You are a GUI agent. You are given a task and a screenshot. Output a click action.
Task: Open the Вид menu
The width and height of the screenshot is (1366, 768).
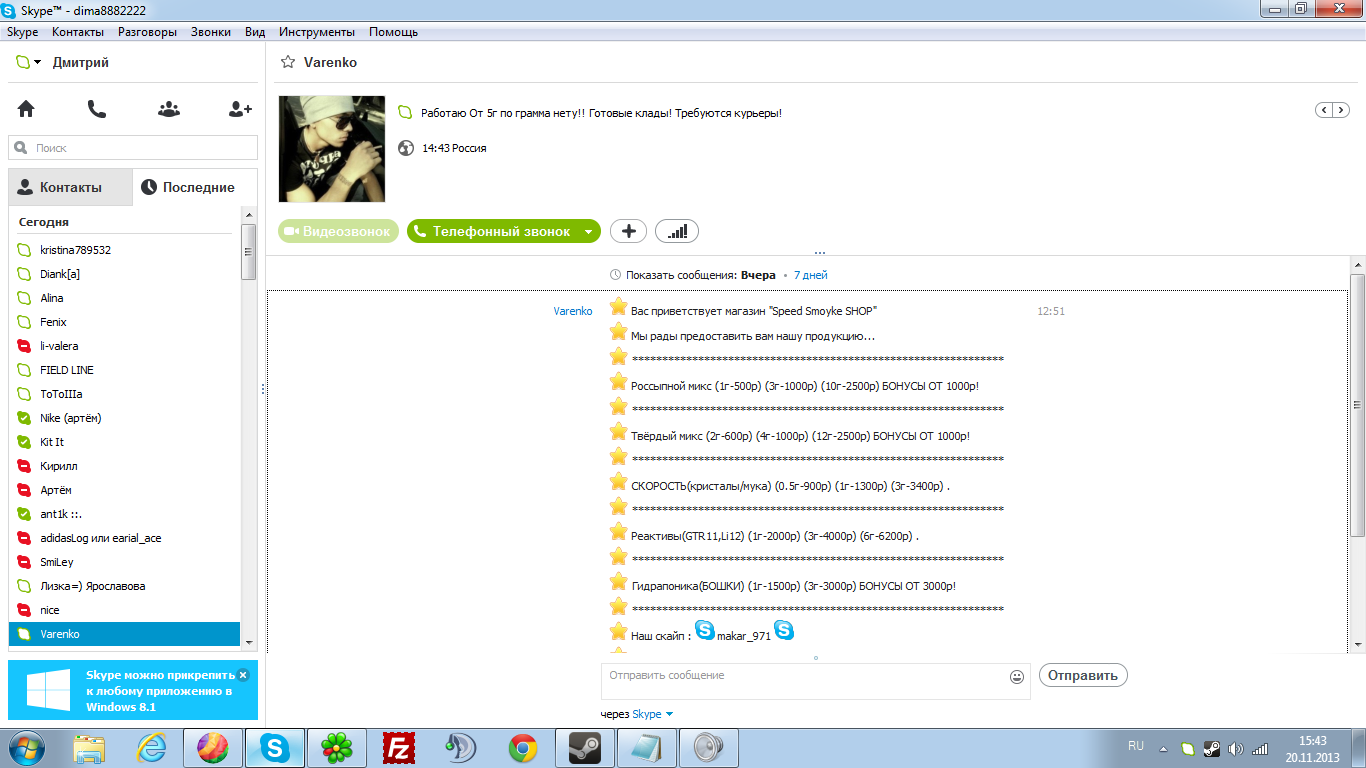tap(255, 32)
